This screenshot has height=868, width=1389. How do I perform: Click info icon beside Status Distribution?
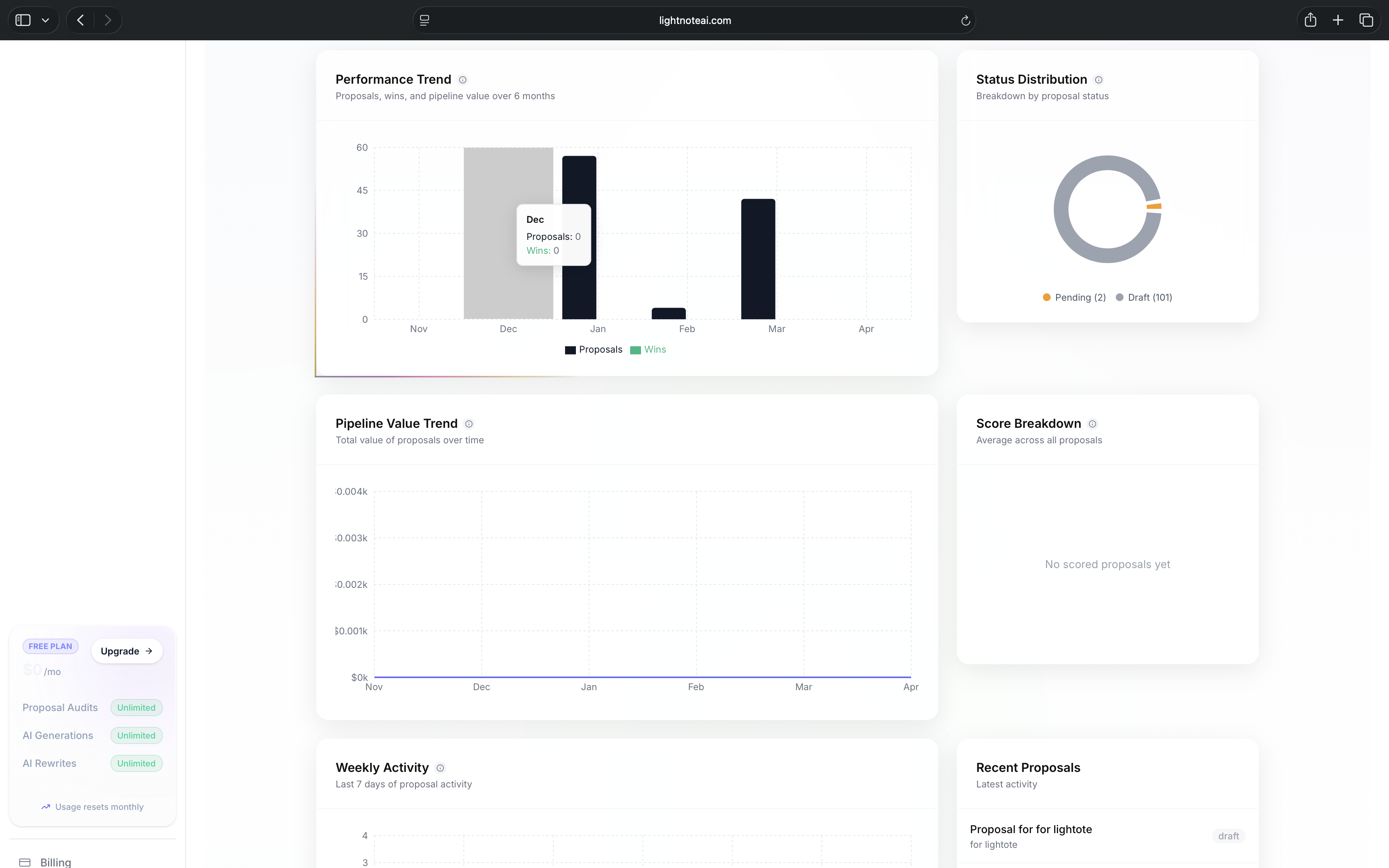1099,80
